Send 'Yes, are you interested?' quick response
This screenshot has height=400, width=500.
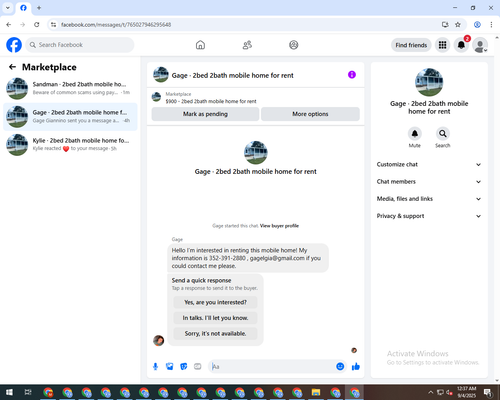(215, 302)
